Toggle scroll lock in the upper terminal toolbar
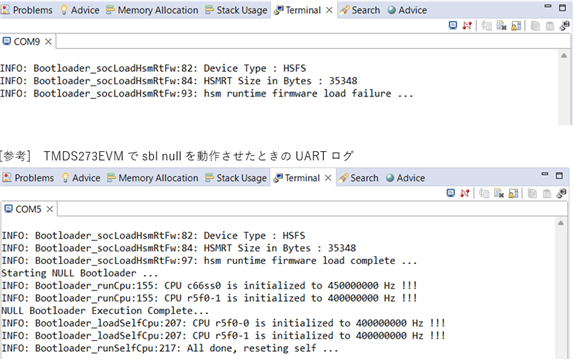The width and height of the screenshot is (573, 364). [x=516, y=26]
